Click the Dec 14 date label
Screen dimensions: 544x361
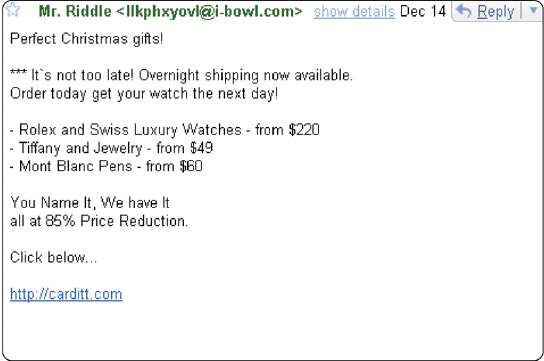tap(423, 11)
